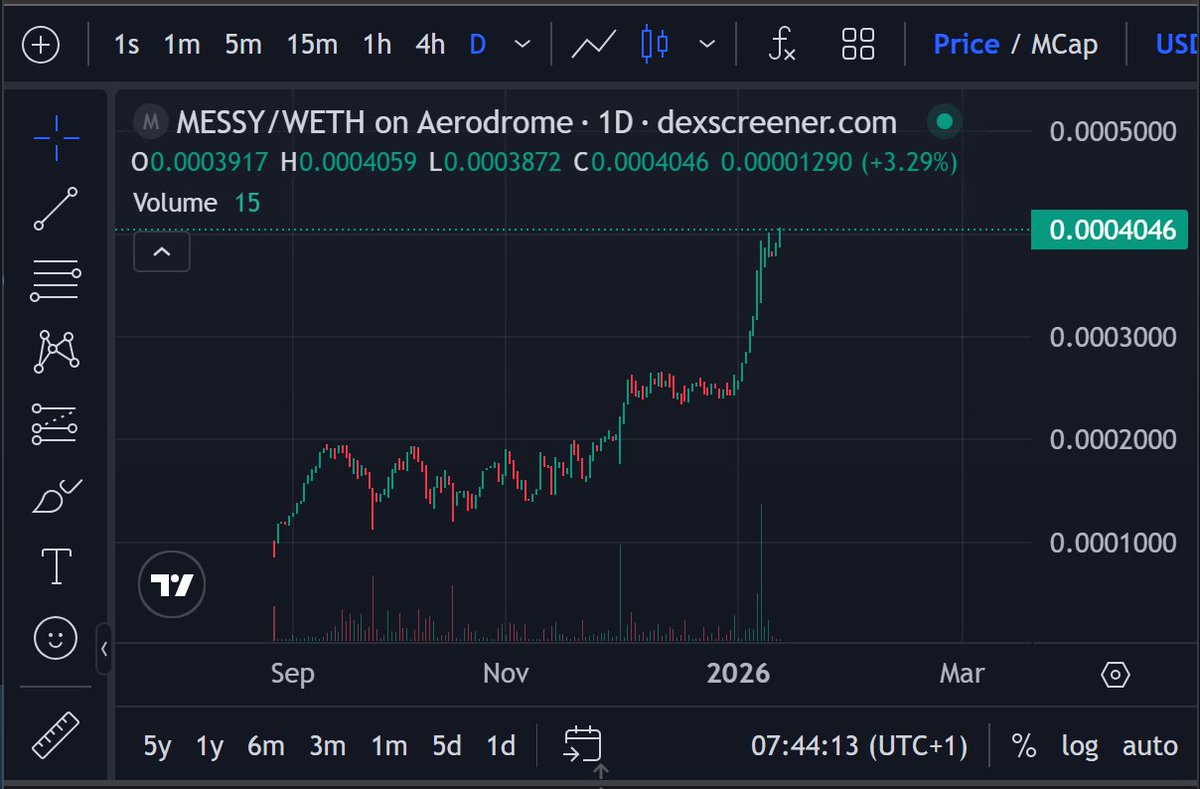The image size is (1200, 789).
Task: Click the Volume 15 indicator label
Action: pos(196,203)
